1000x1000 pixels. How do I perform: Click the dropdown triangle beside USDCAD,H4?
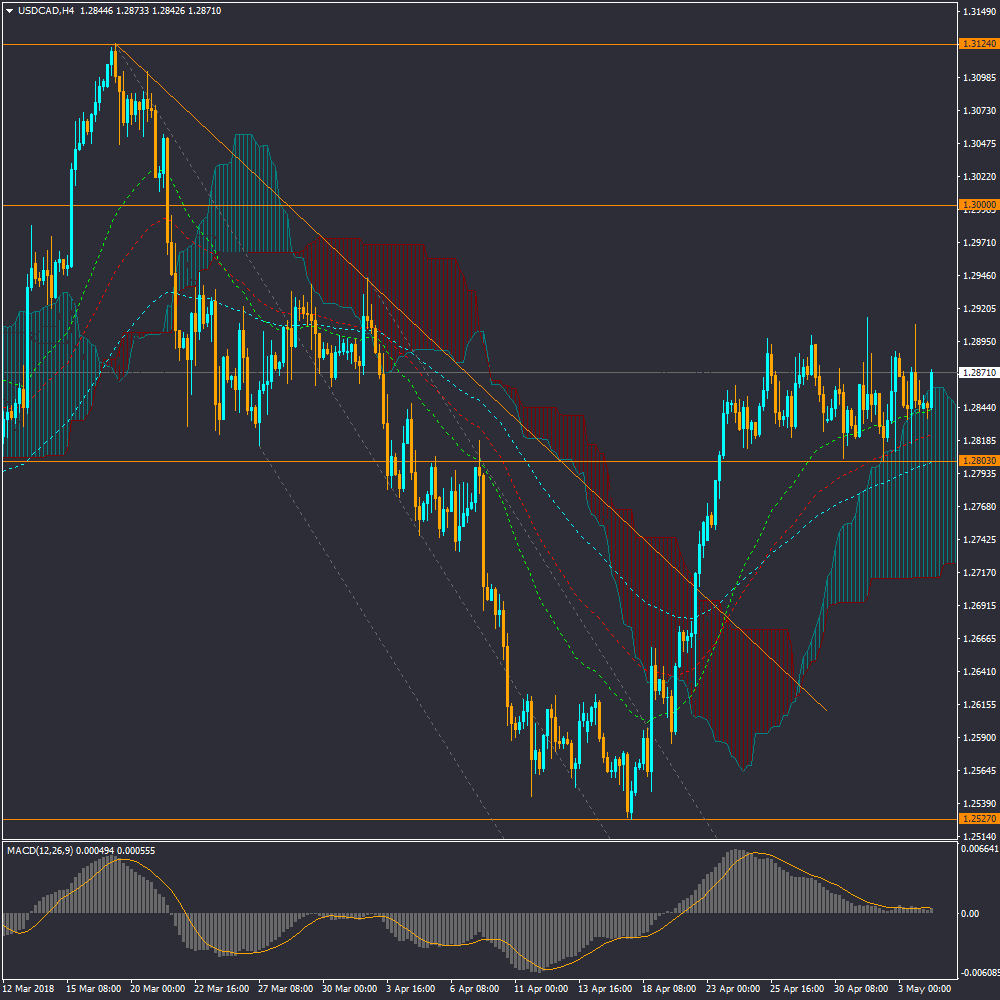coord(10,11)
